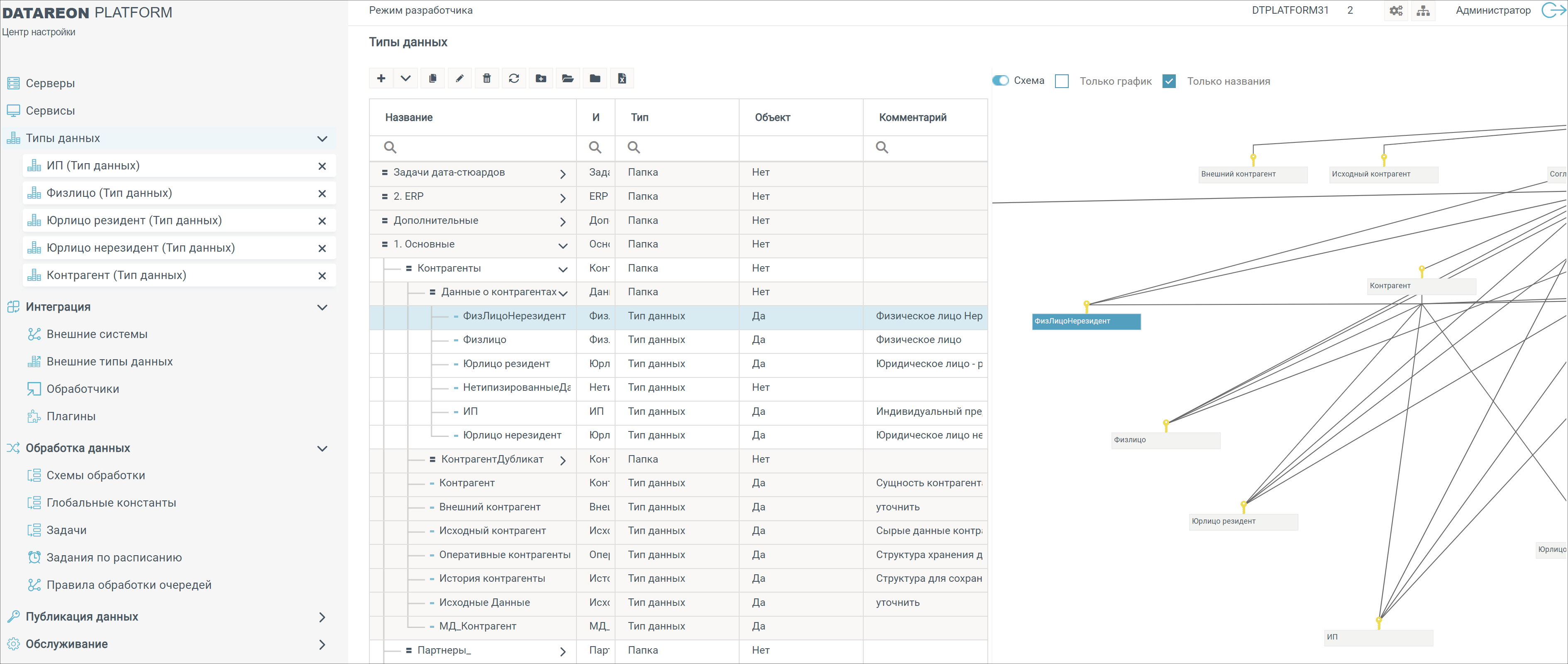This screenshot has height=664, width=1568.
Task: Click the add new folder icon
Action: [540, 78]
